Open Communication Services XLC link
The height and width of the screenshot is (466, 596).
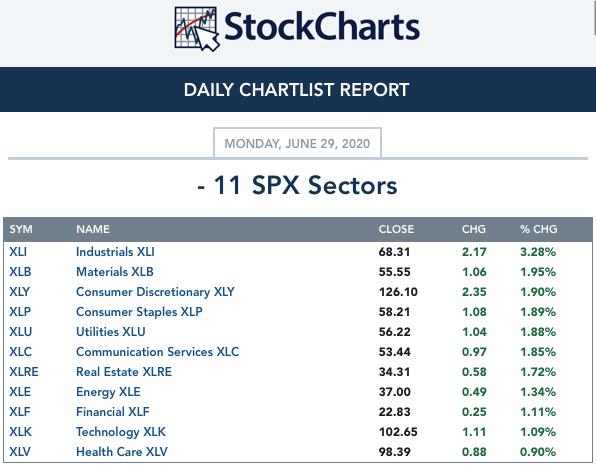coord(158,352)
